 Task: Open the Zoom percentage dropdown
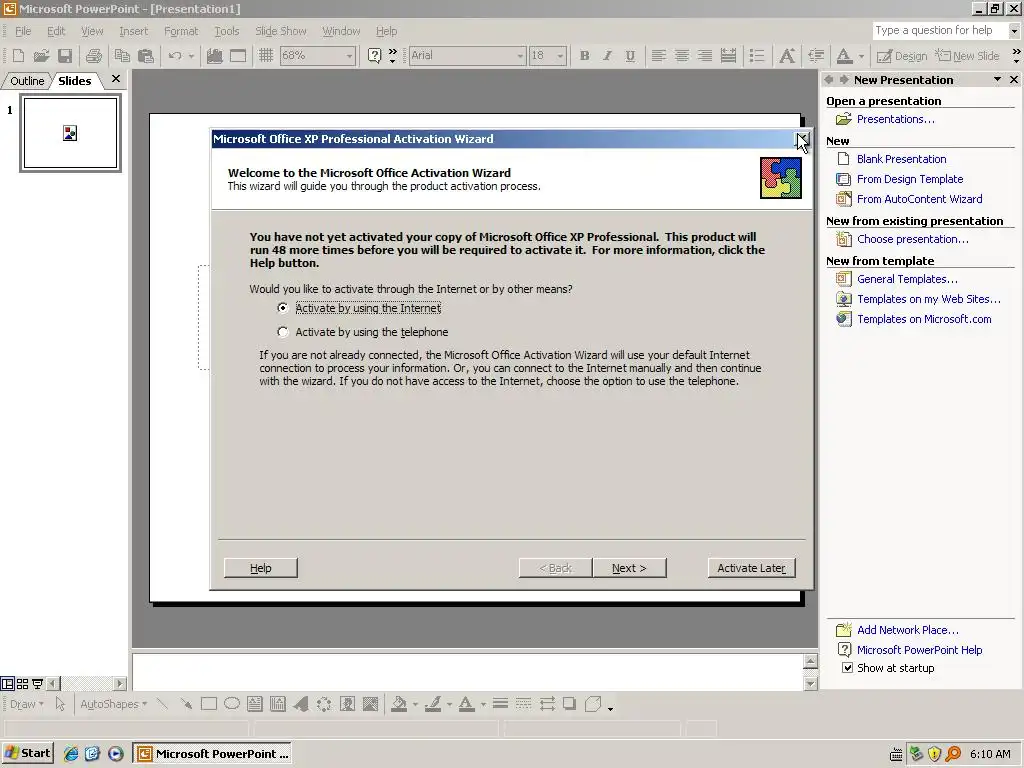[349, 56]
